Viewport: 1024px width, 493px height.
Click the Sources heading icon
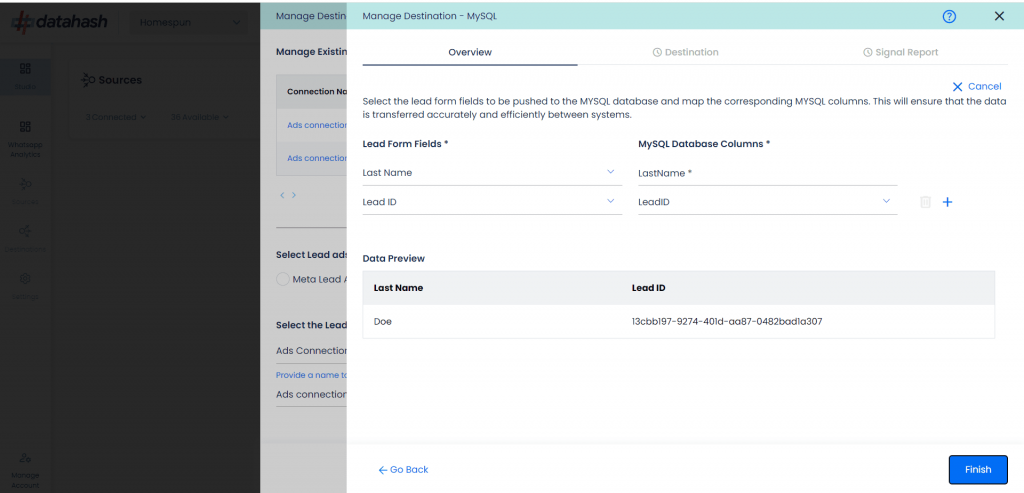coord(88,80)
